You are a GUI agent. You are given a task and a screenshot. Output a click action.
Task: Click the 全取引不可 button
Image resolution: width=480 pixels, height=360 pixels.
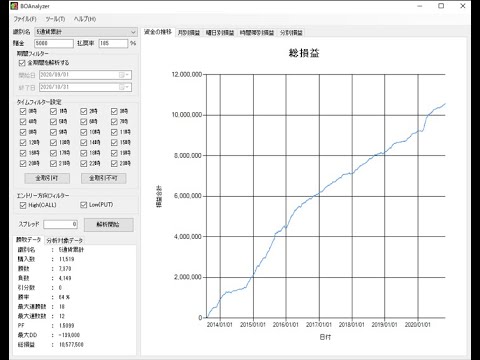pos(103,178)
